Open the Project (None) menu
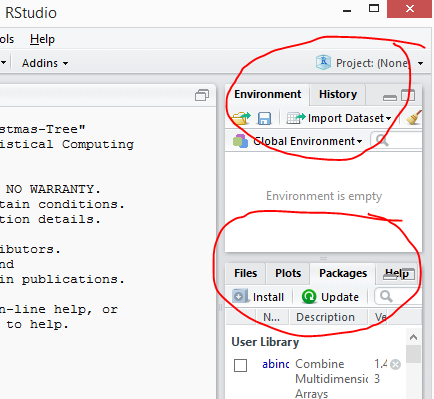434x399 pixels. click(380, 63)
